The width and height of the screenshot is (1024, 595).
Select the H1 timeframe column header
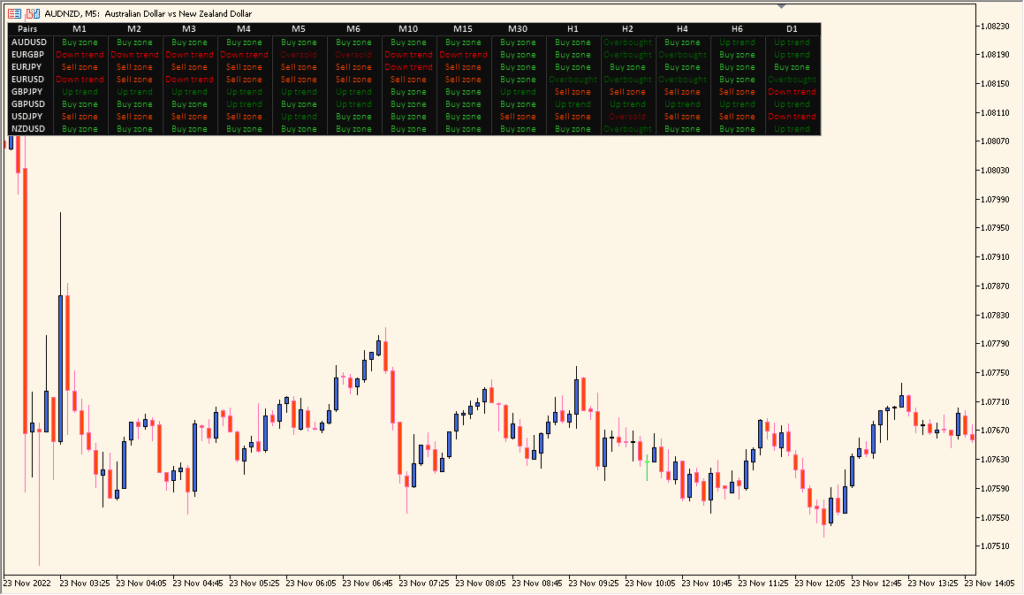pyautogui.click(x=572, y=29)
